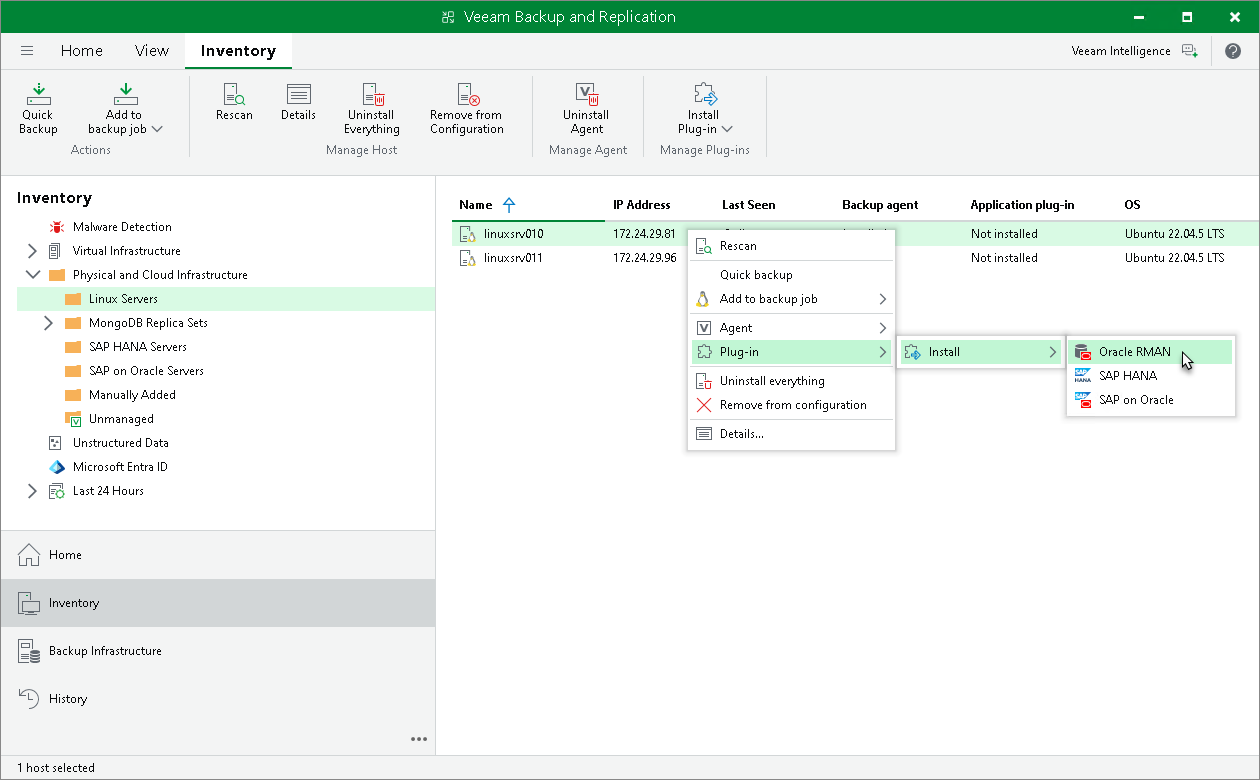Image resolution: width=1260 pixels, height=780 pixels.
Task: Click the Oracle RMAN database icon
Action: (1082, 352)
